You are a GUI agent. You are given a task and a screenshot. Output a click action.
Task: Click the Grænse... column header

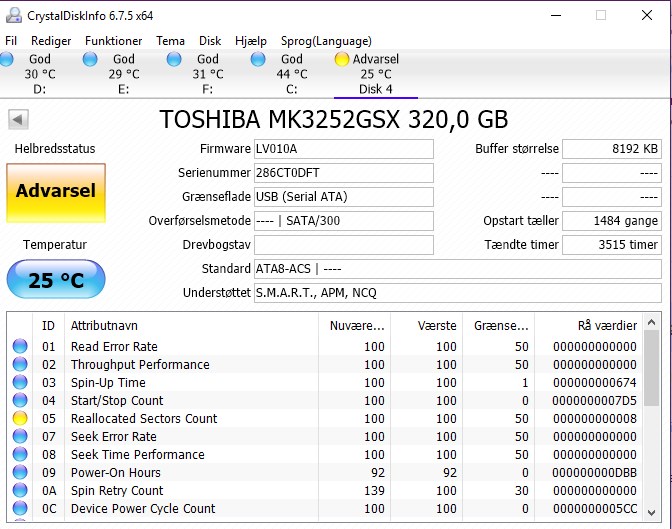pyautogui.click(x=498, y=325)
